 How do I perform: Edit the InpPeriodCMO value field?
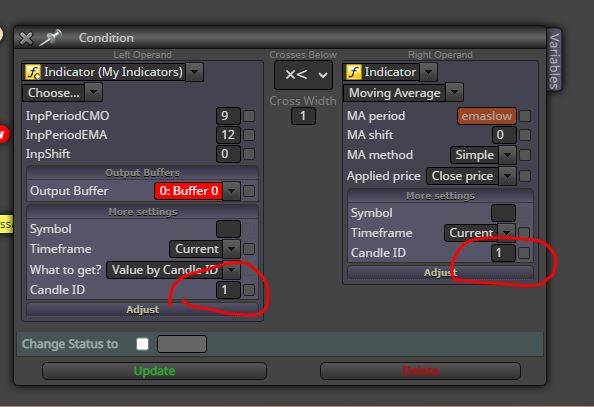228,116
